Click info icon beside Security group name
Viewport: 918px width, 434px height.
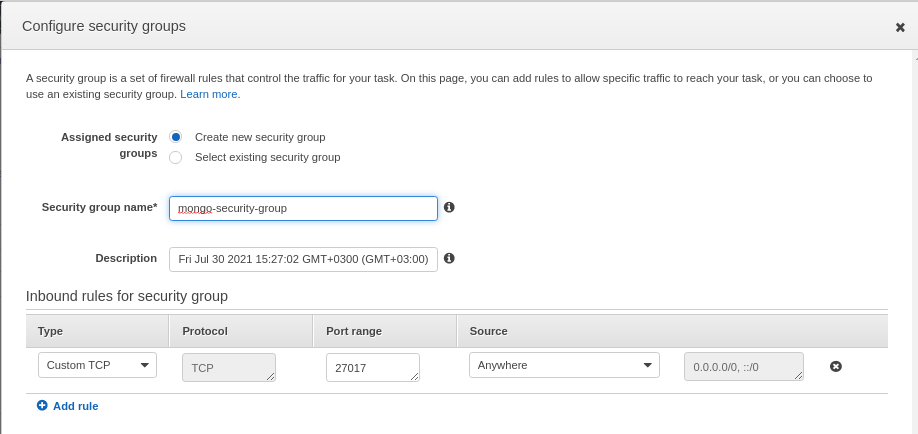(x=449, y=207)
